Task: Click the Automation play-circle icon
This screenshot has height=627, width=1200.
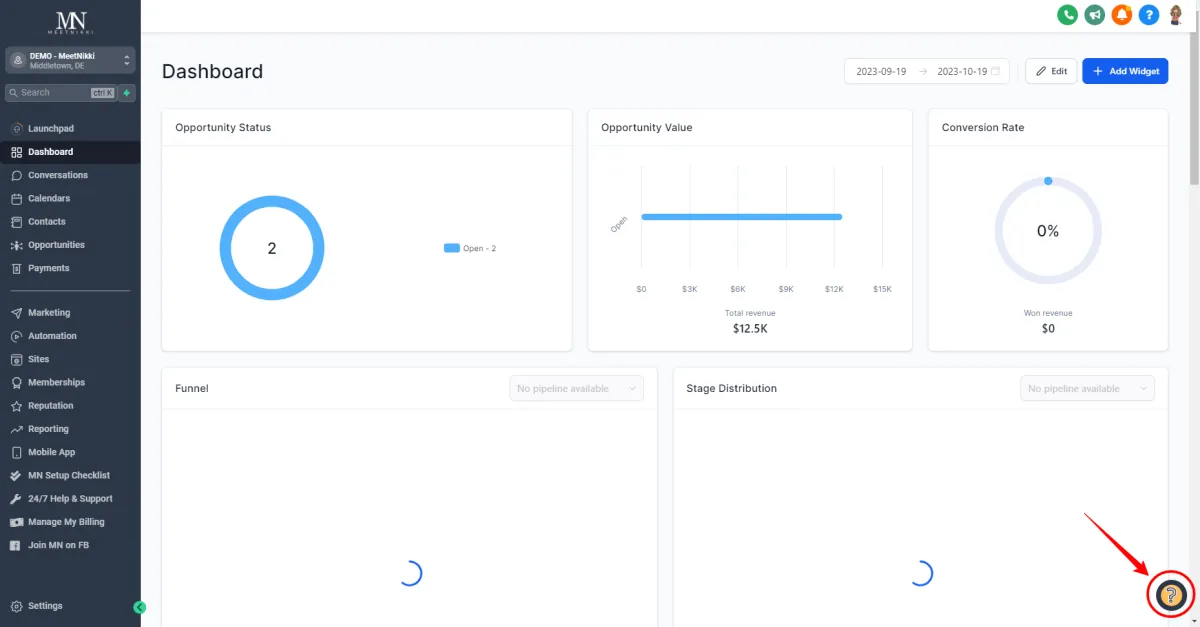Action: pyautogui.click(x=17, y=336)
